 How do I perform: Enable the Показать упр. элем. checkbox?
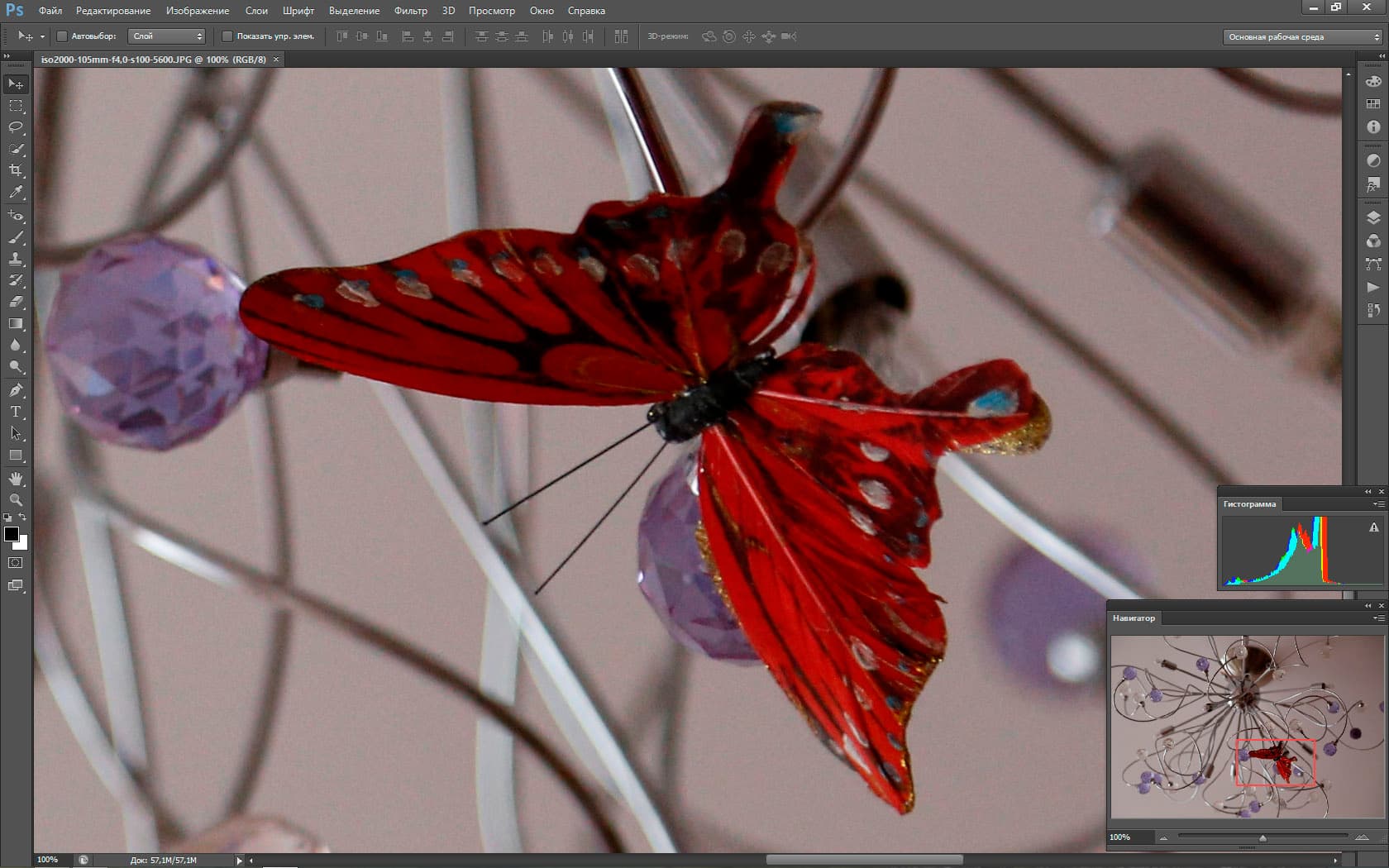click(227, 36)
